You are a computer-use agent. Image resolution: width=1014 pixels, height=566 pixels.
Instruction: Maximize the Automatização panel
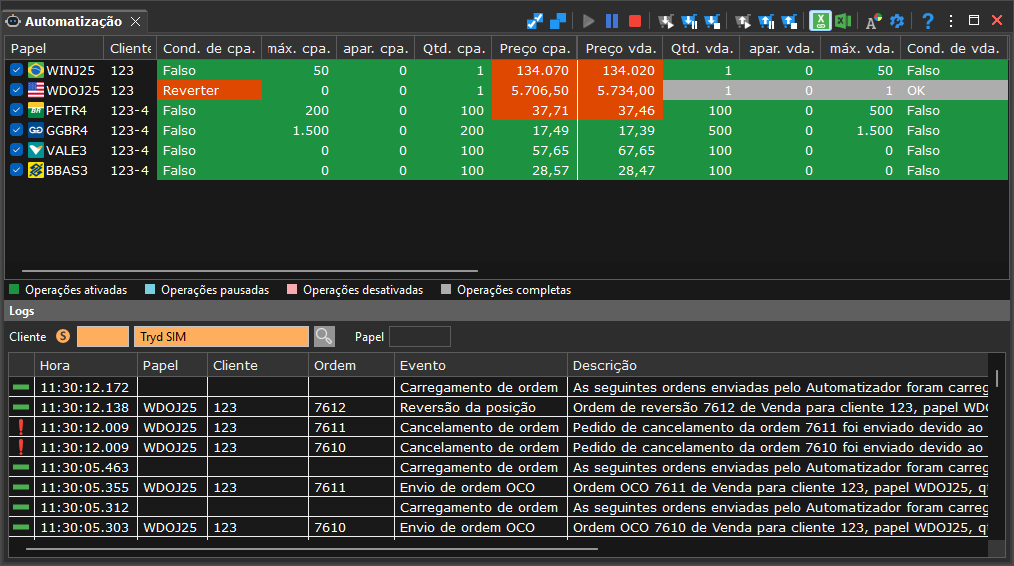point(974,21)
